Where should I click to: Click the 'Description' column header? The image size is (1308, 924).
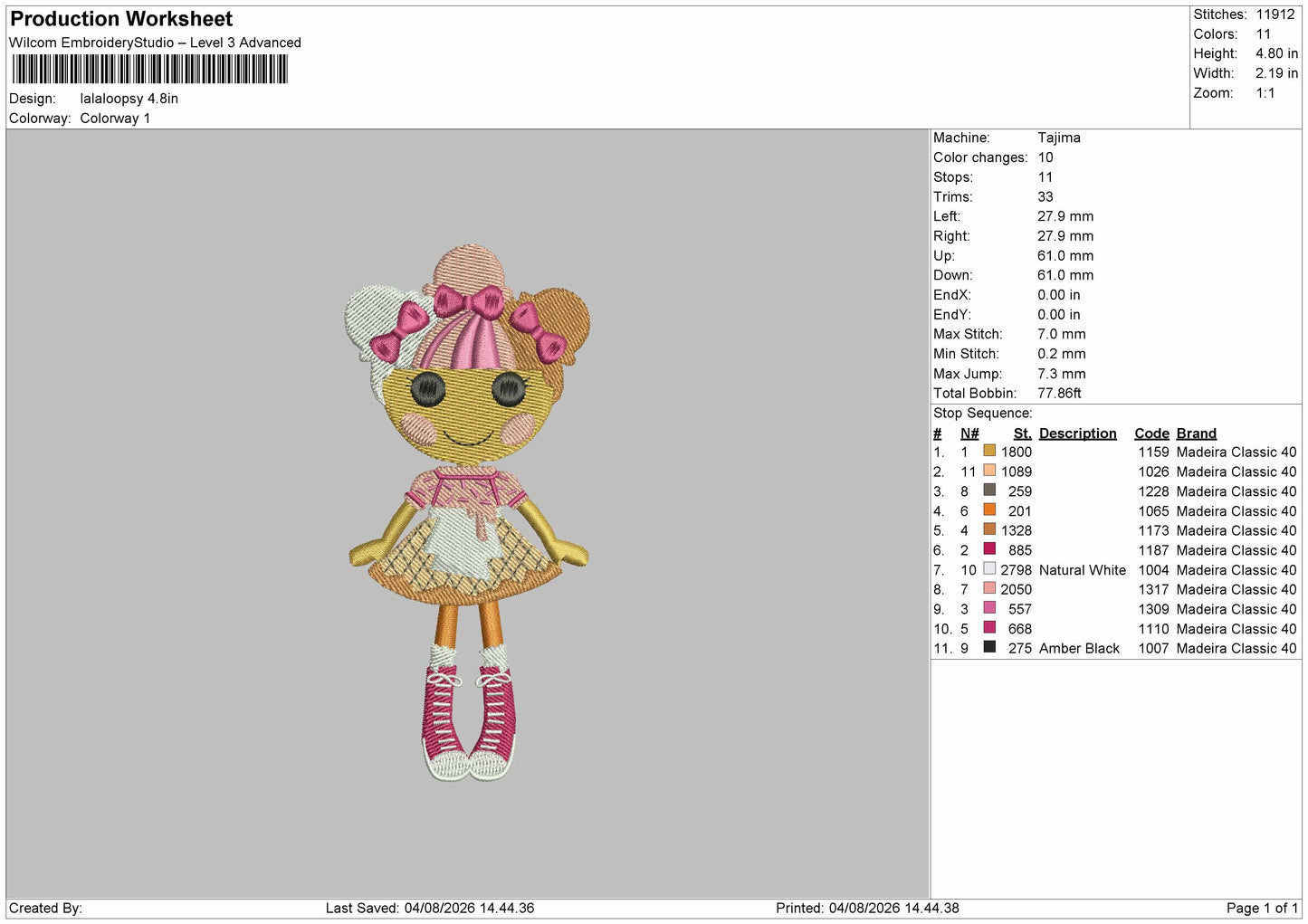(1078, 433)
